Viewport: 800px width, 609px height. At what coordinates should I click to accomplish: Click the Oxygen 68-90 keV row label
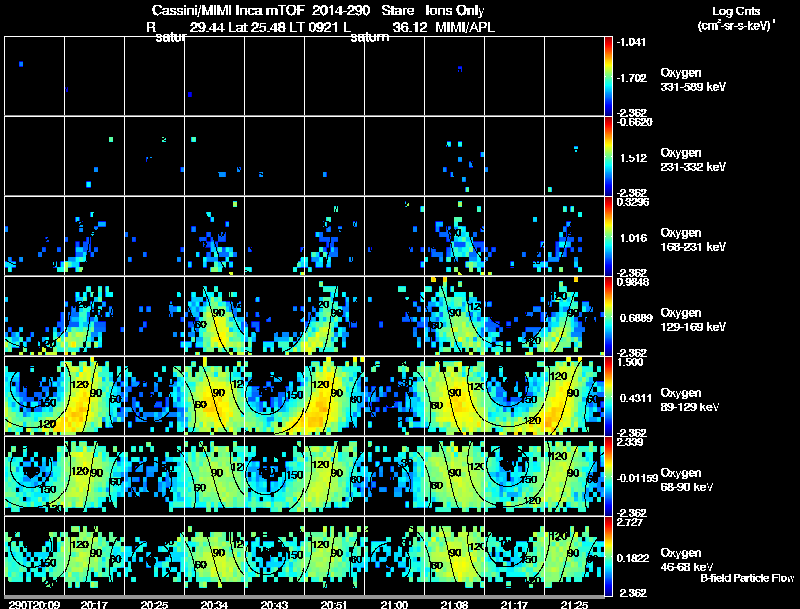687,480
